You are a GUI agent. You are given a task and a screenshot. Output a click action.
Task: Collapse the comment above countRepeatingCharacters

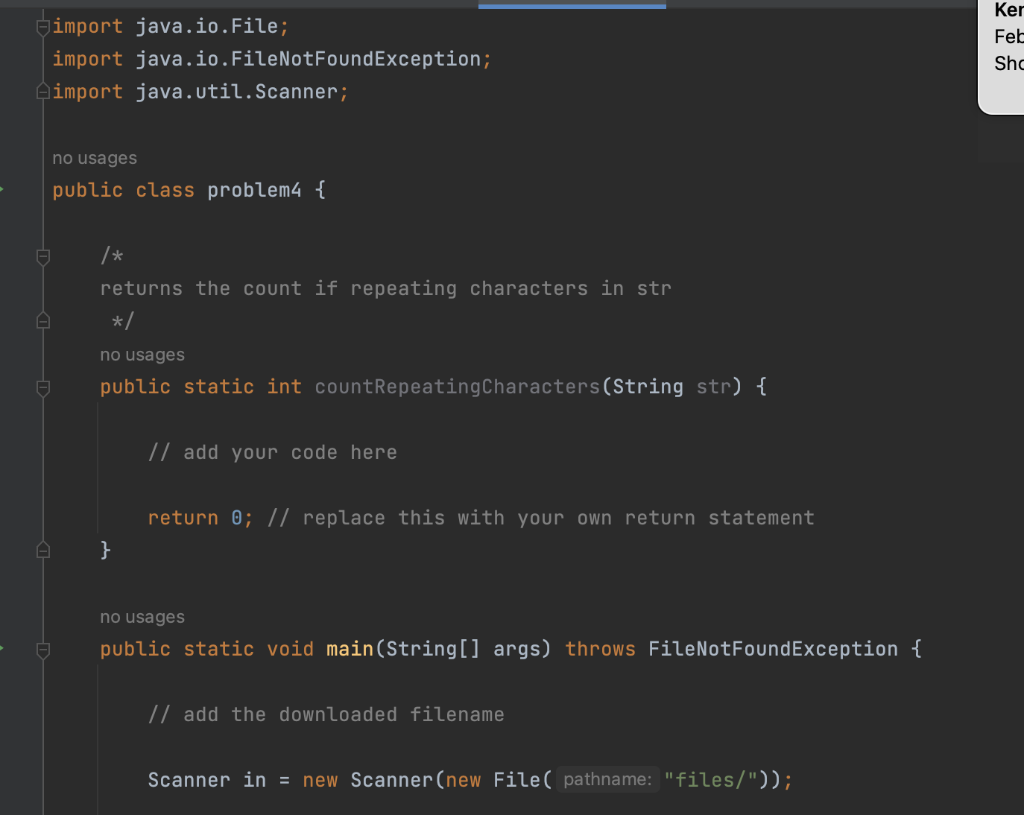[42, 257]
